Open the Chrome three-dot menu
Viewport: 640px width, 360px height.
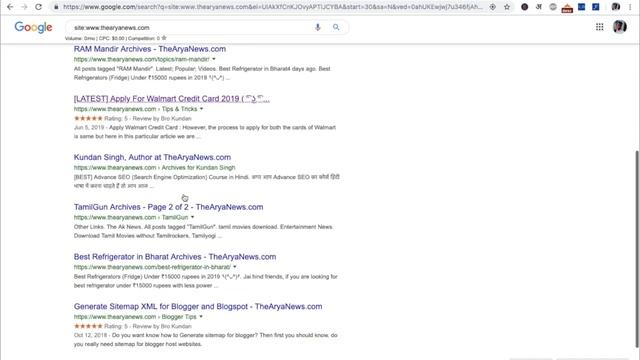(630, 7)
